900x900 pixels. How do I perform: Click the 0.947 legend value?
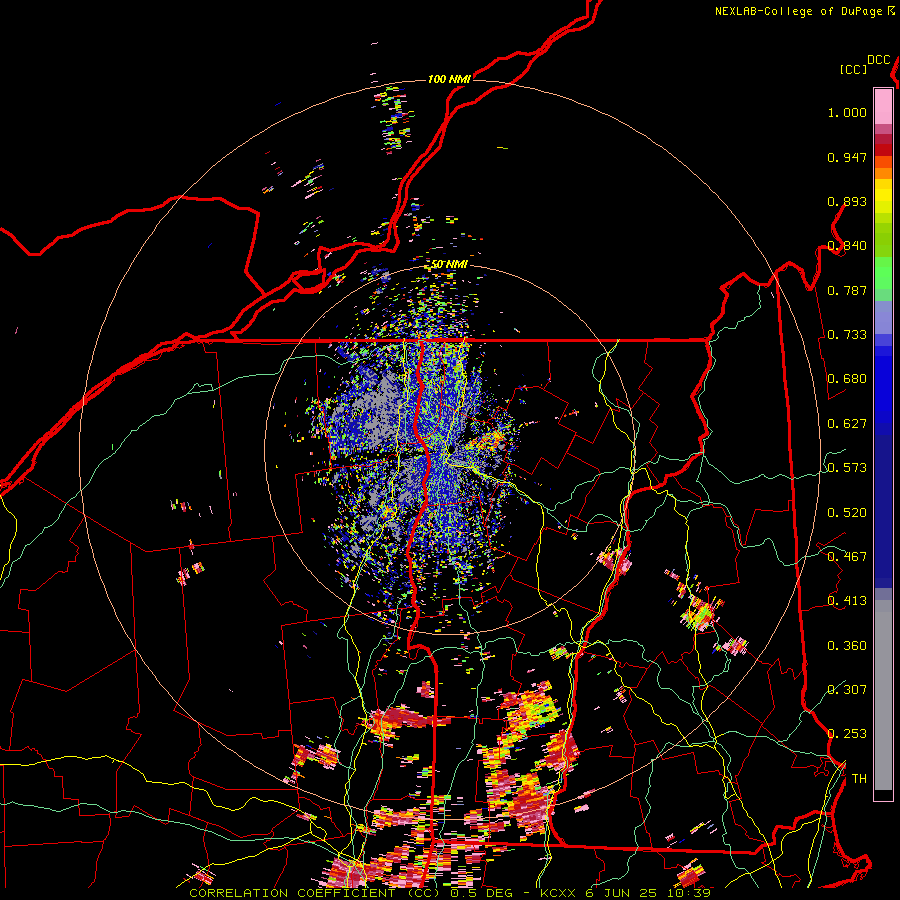click(847, 157)
